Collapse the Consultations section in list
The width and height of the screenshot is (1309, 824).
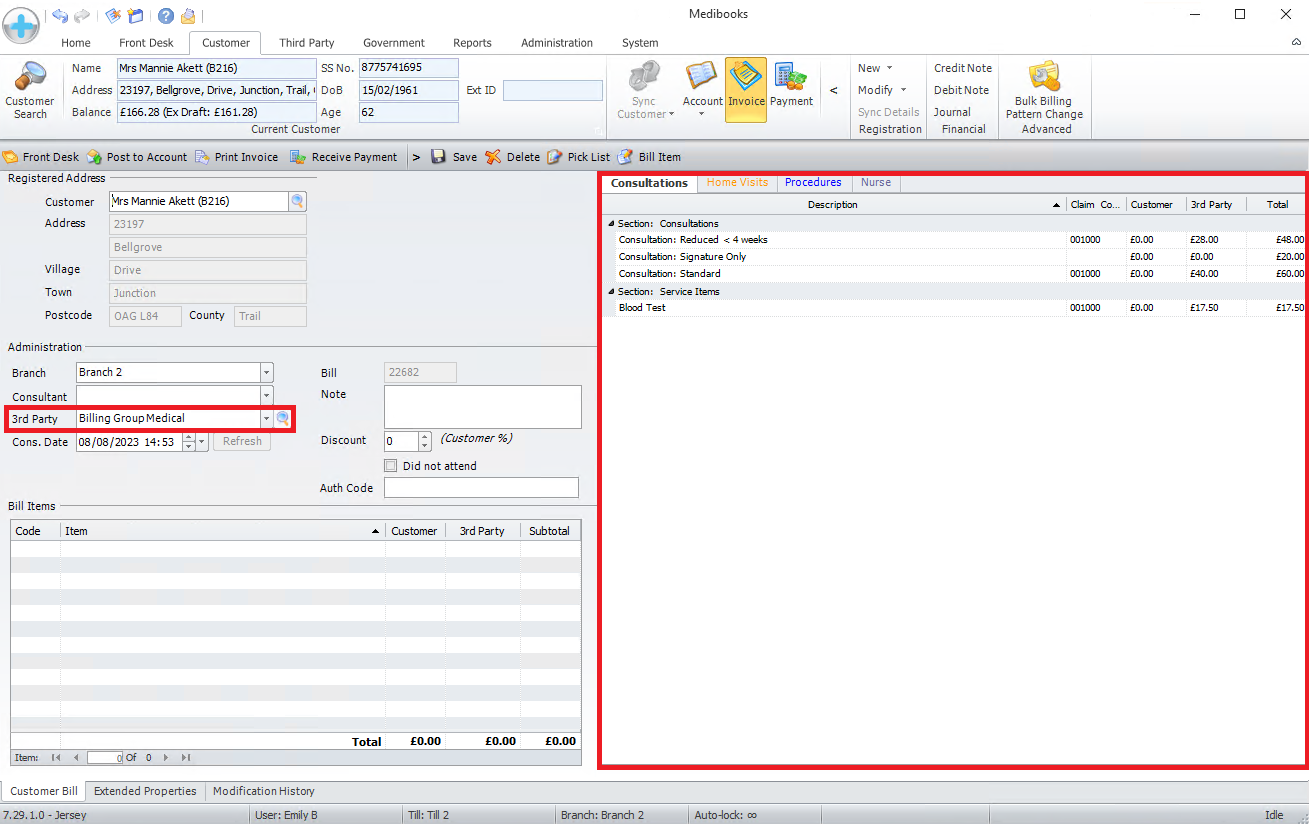click(611, 224)
